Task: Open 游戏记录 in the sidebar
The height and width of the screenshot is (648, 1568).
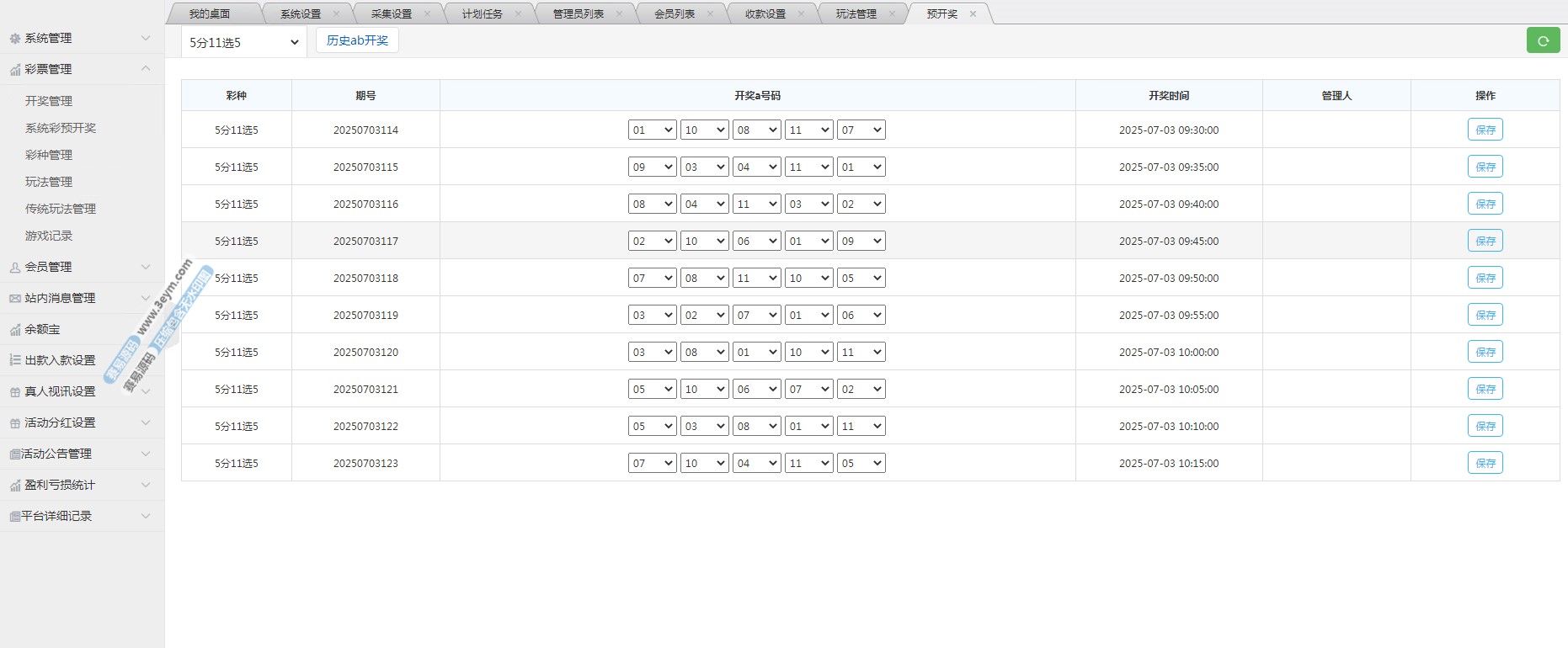Action: point(49,236)
